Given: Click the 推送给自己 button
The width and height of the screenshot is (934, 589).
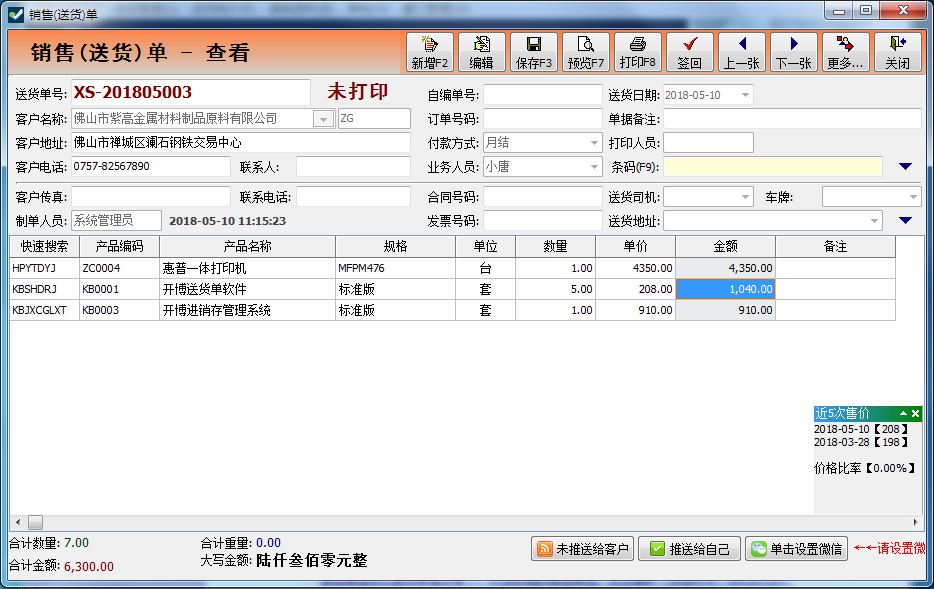Looking at the screenshot, I should tap(689, 549).
